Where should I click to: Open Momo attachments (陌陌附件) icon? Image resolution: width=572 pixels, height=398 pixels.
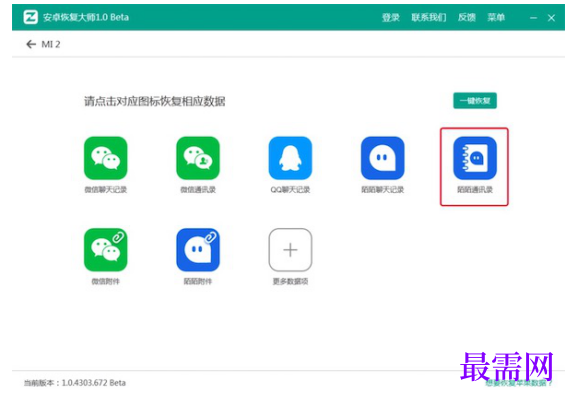198,250
